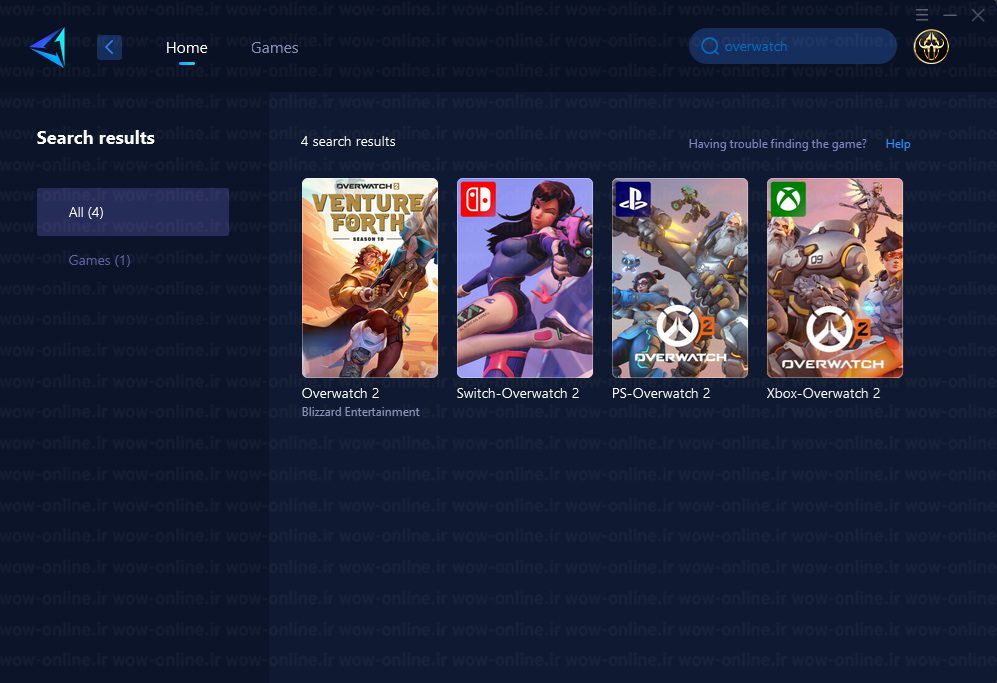The image size is (997, 683).
Task: Click the GearUP arrow logo
Action: 48,47
